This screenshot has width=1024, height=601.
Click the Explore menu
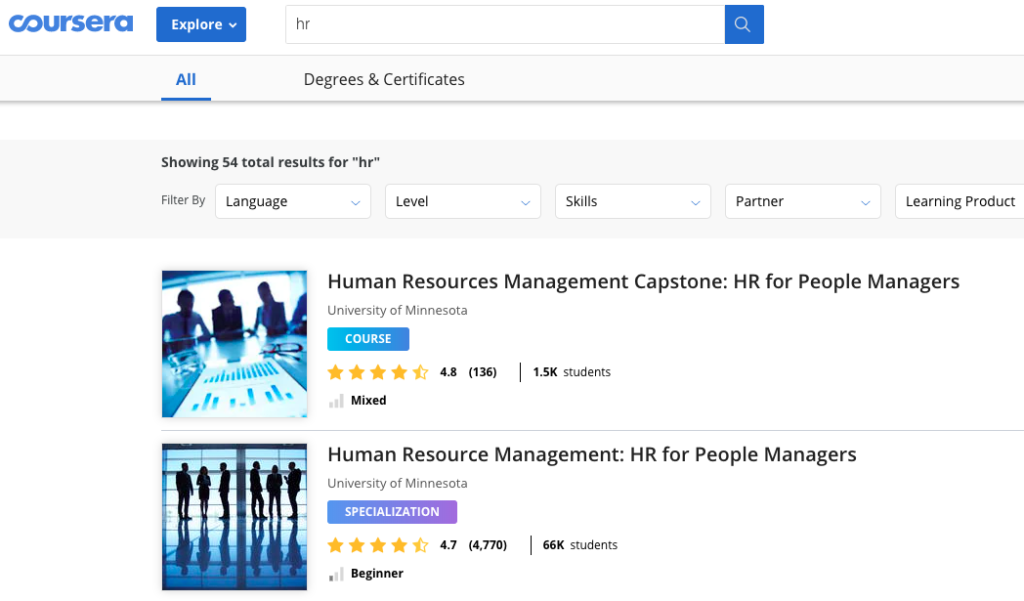click(201, 24)
